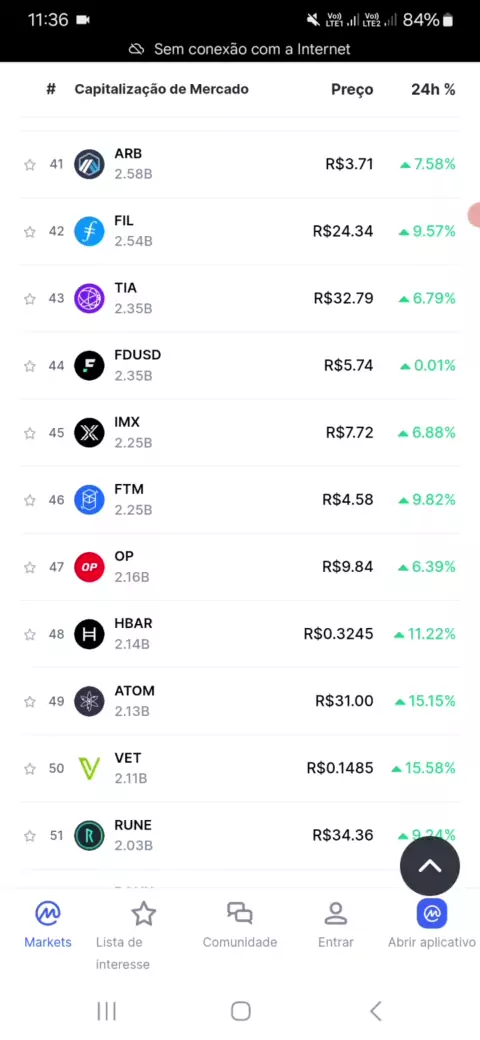Sort by the 24h % column
The height and width of the screenshot is (1040, 480).
coord(433,90)
